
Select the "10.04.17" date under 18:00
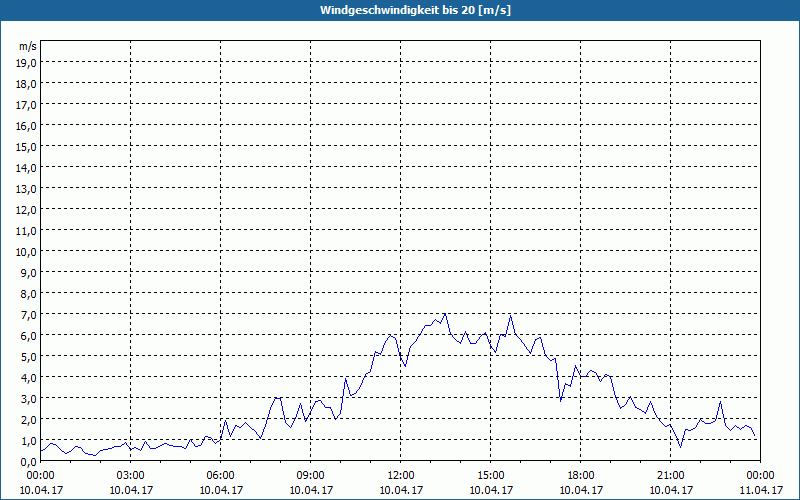click(581, 490)
